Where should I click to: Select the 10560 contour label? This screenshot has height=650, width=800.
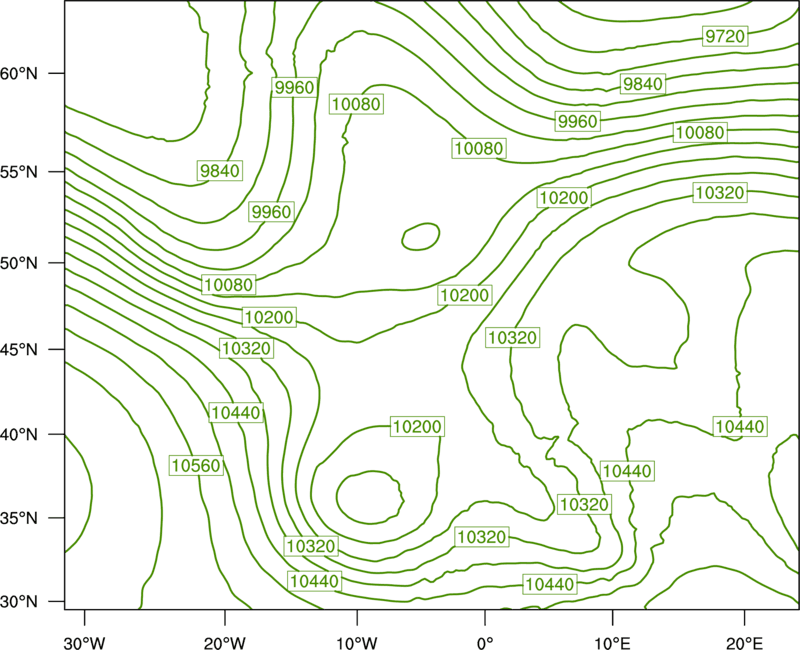pyautogui.click(x=196, y=465)
